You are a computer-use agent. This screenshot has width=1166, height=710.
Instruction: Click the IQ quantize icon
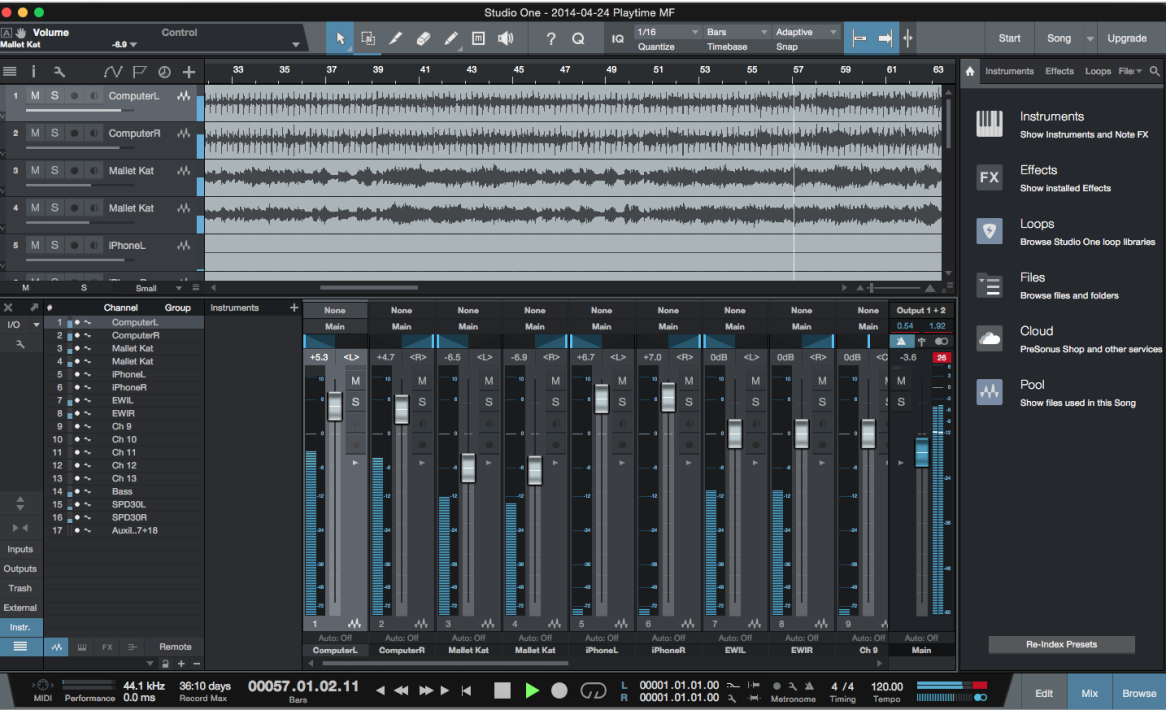click(617, 39)
